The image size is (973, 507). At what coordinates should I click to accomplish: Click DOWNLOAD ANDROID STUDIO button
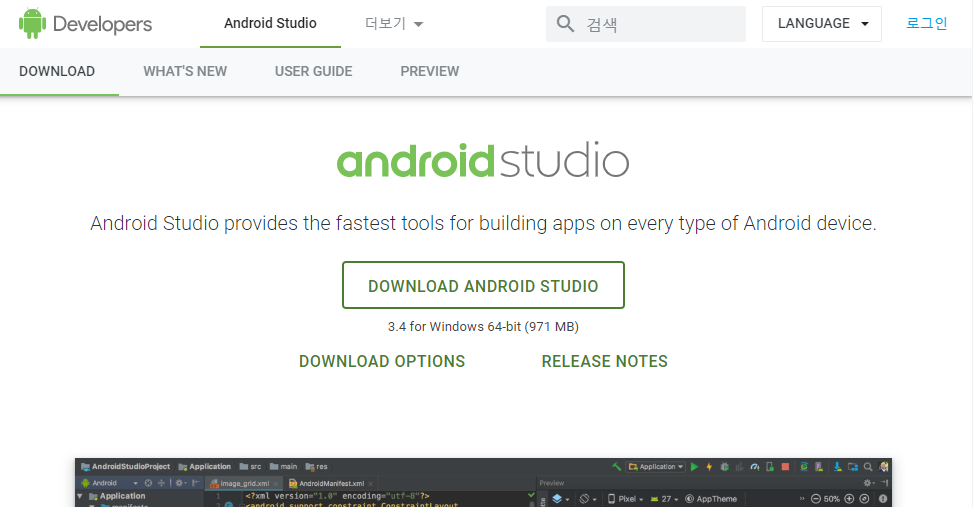click(x=483, y=285)
